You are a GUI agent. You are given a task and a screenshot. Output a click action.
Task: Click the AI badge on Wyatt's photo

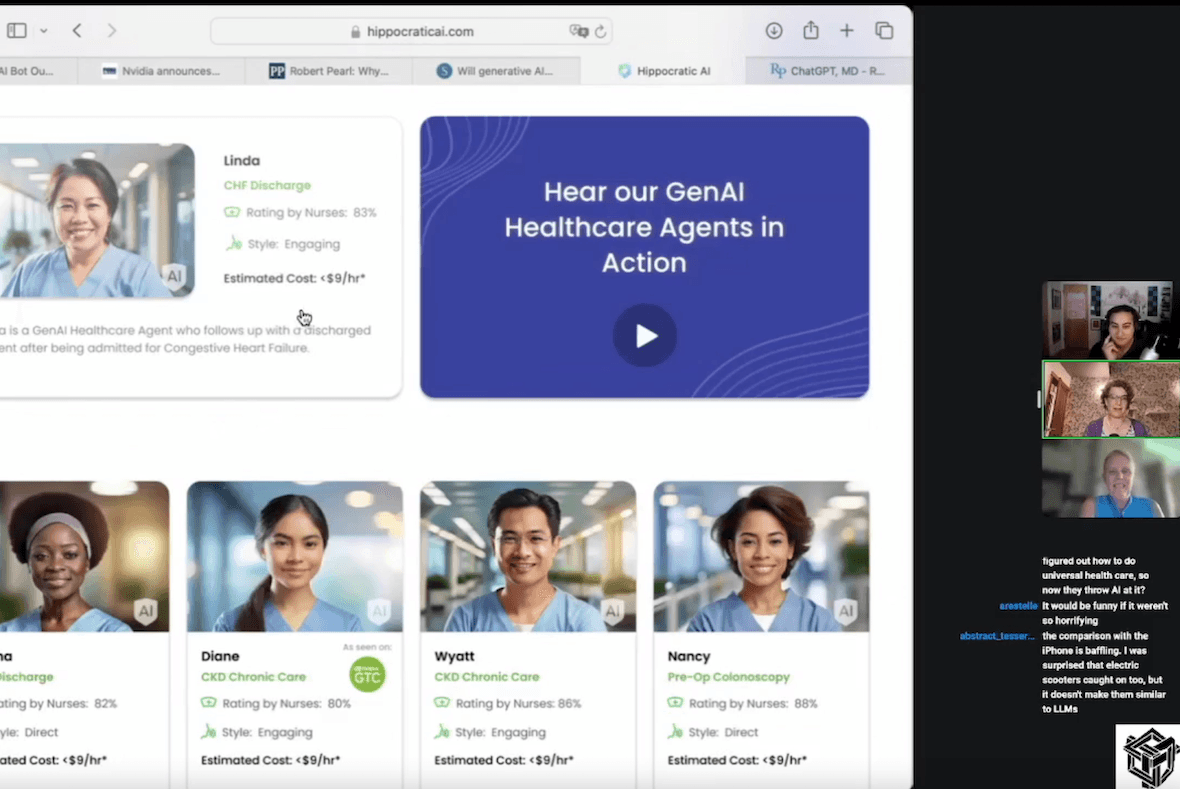coord(613,611)
